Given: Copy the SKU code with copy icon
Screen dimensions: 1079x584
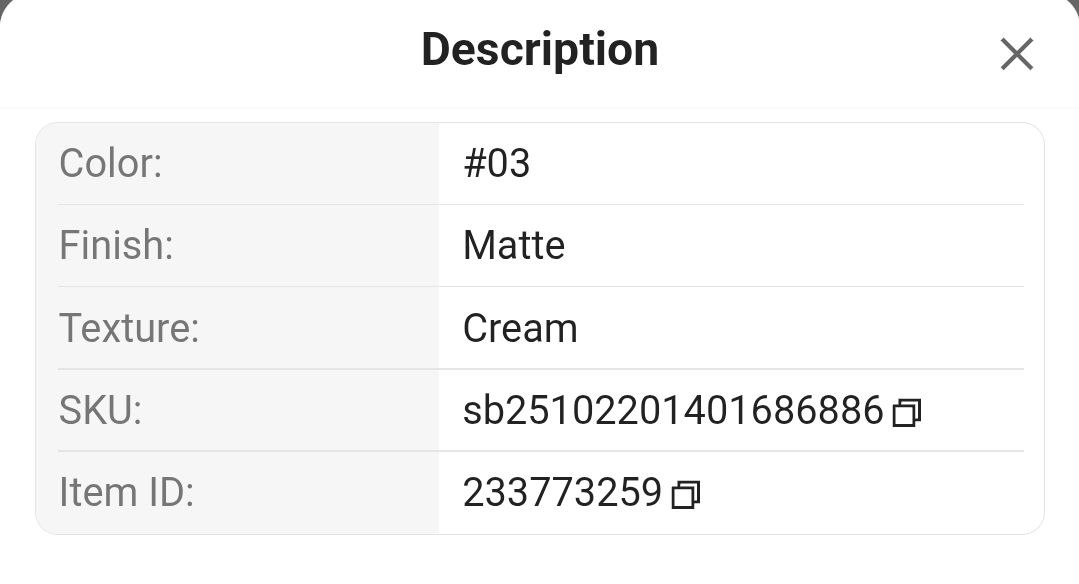Looking at the screenshot, I should [x=906, y=412].
